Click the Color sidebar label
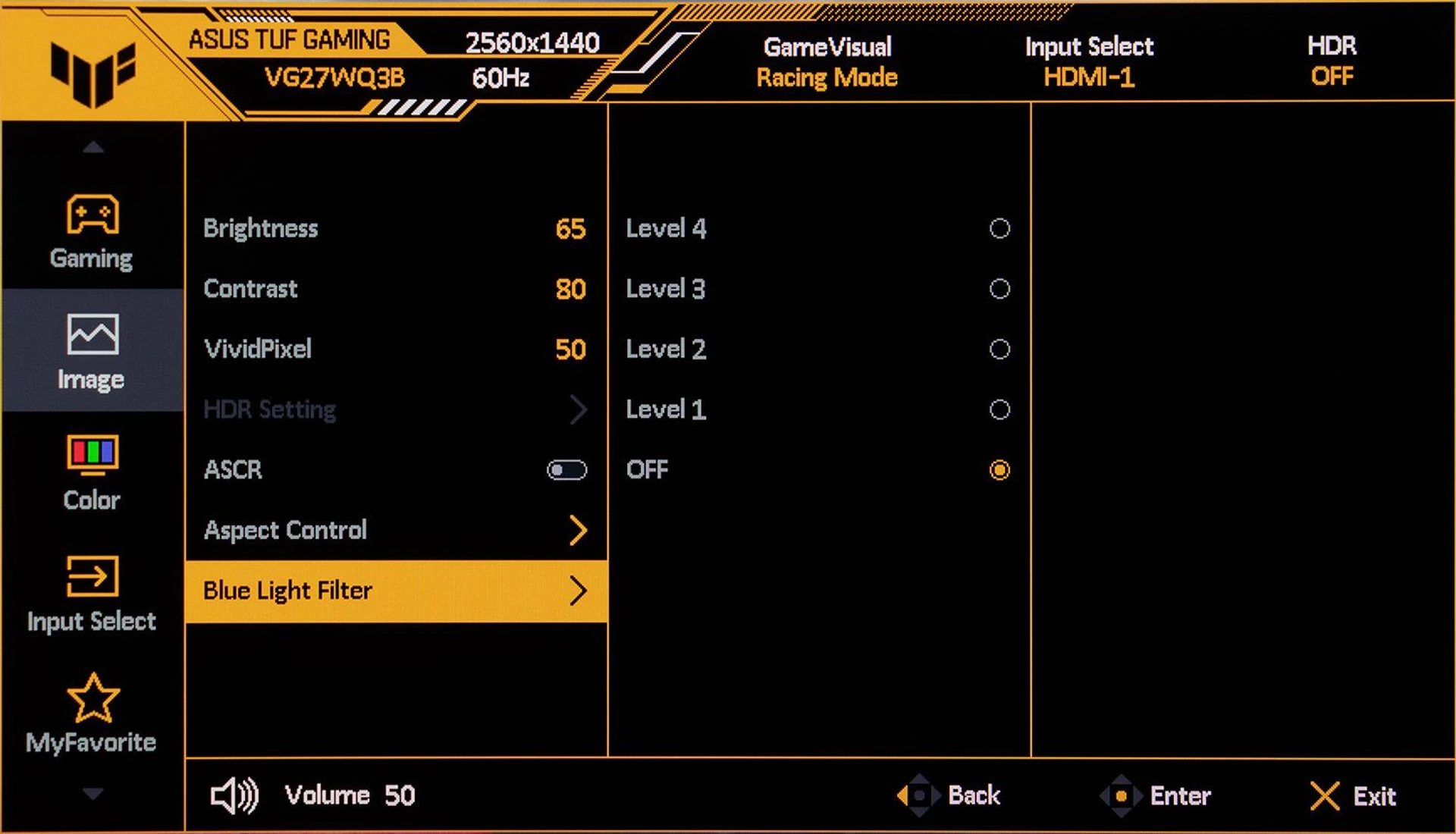 point(92,500)
